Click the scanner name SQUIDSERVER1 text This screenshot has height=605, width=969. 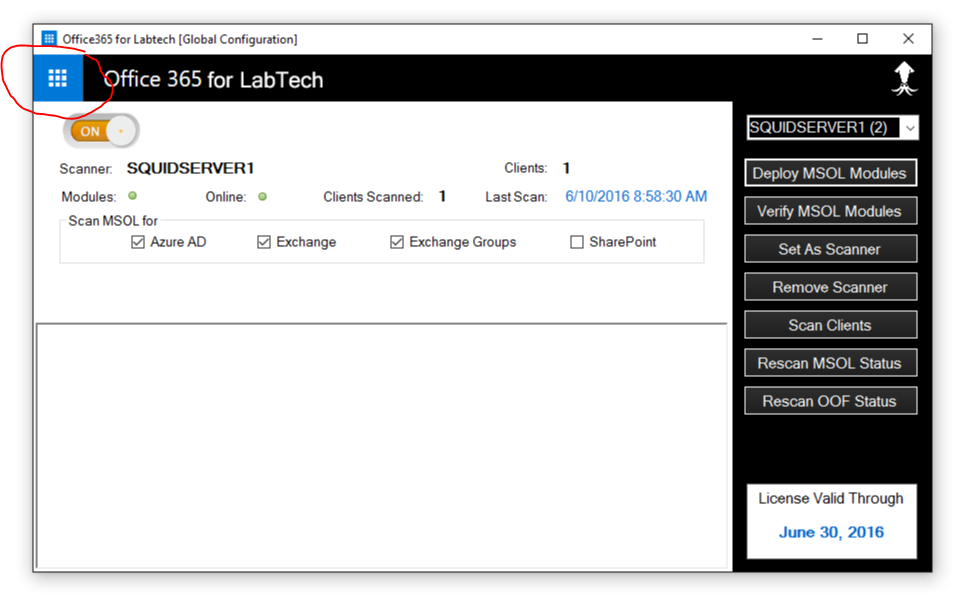190,168
